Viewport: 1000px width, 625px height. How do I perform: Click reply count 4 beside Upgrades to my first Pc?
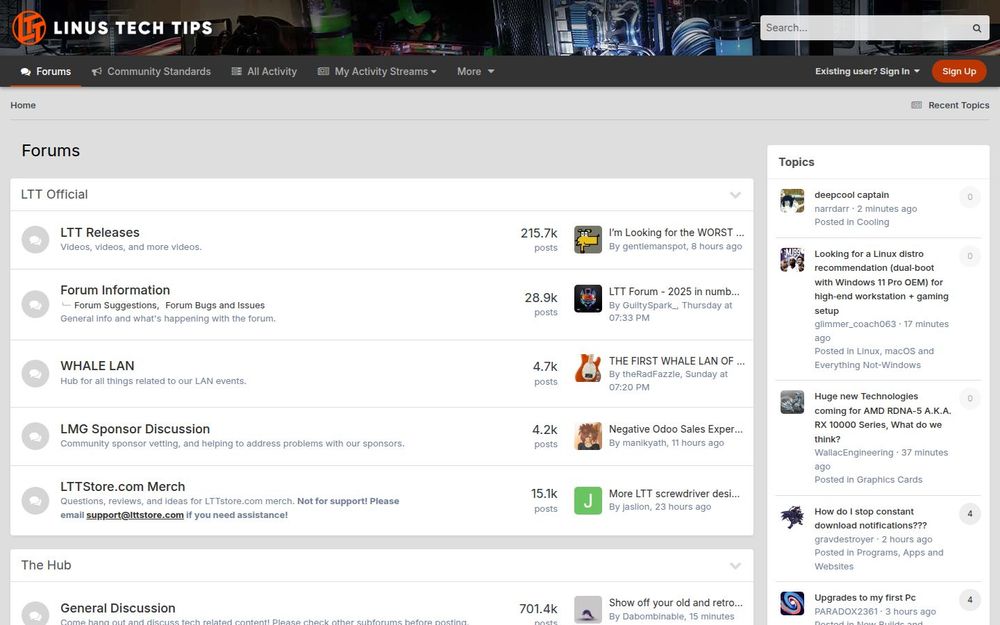[x=970, y=599]
